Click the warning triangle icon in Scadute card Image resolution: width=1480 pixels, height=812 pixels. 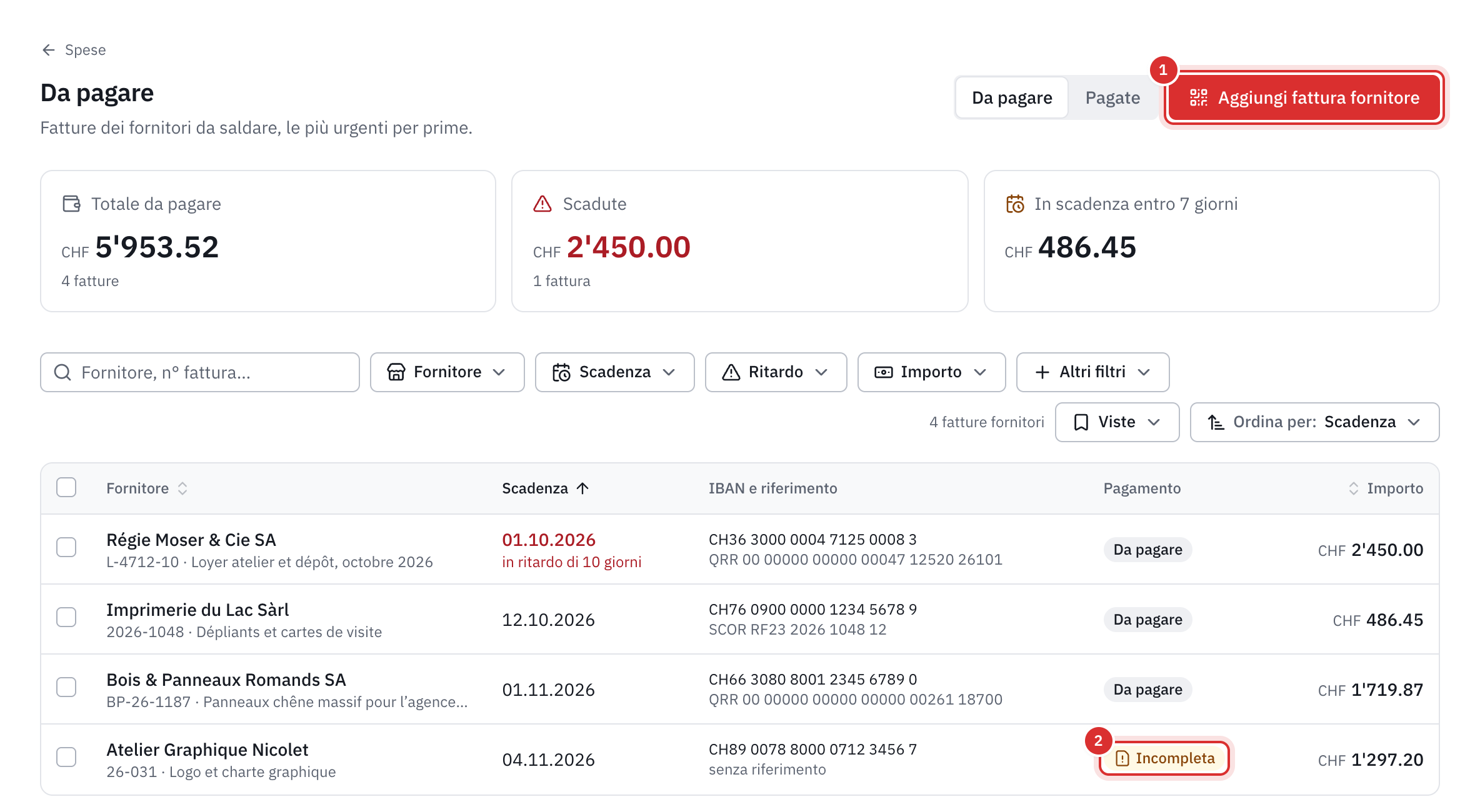pos(542,204)
